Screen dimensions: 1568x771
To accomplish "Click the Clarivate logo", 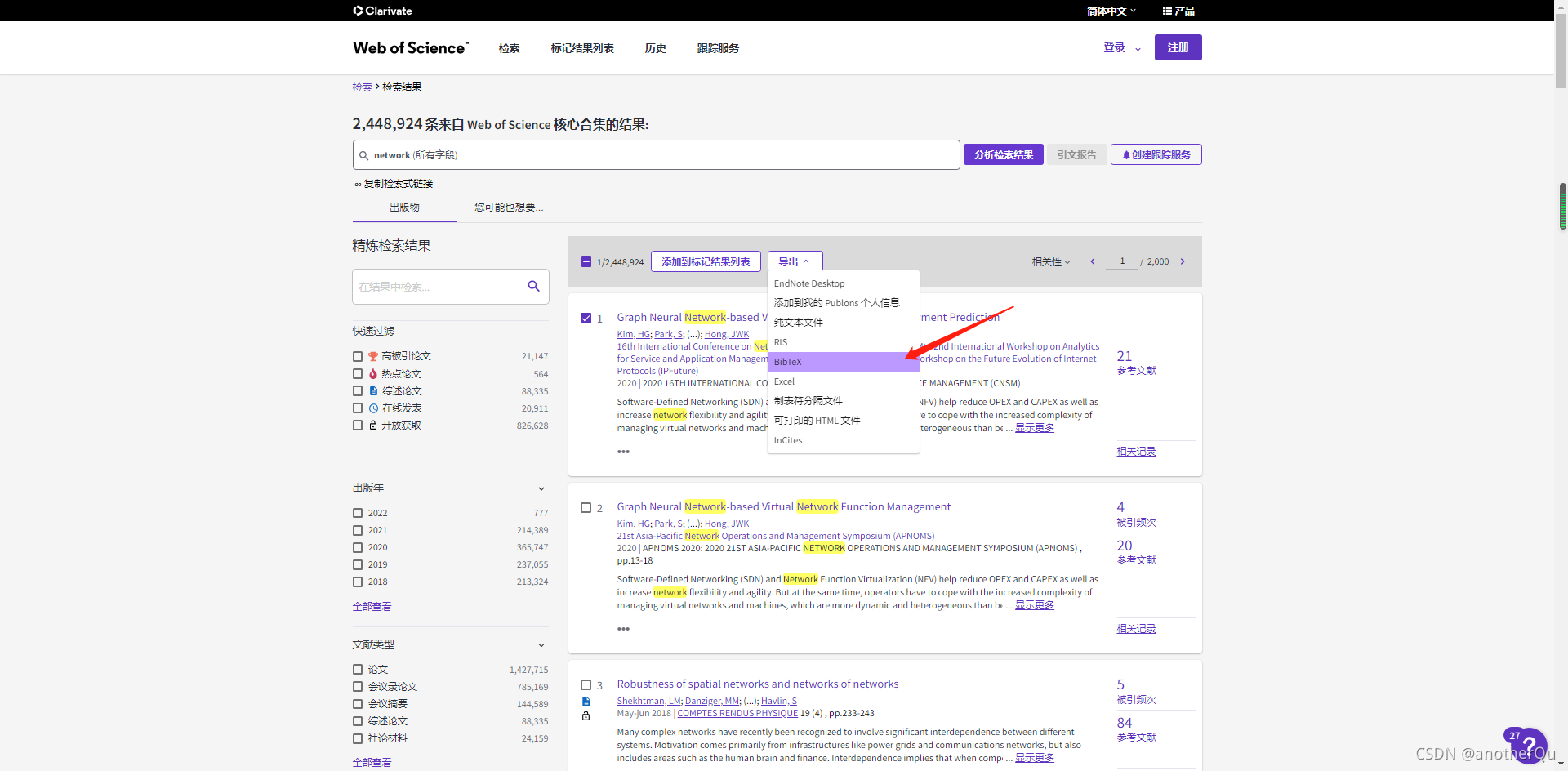I will (x=382, y=11).
